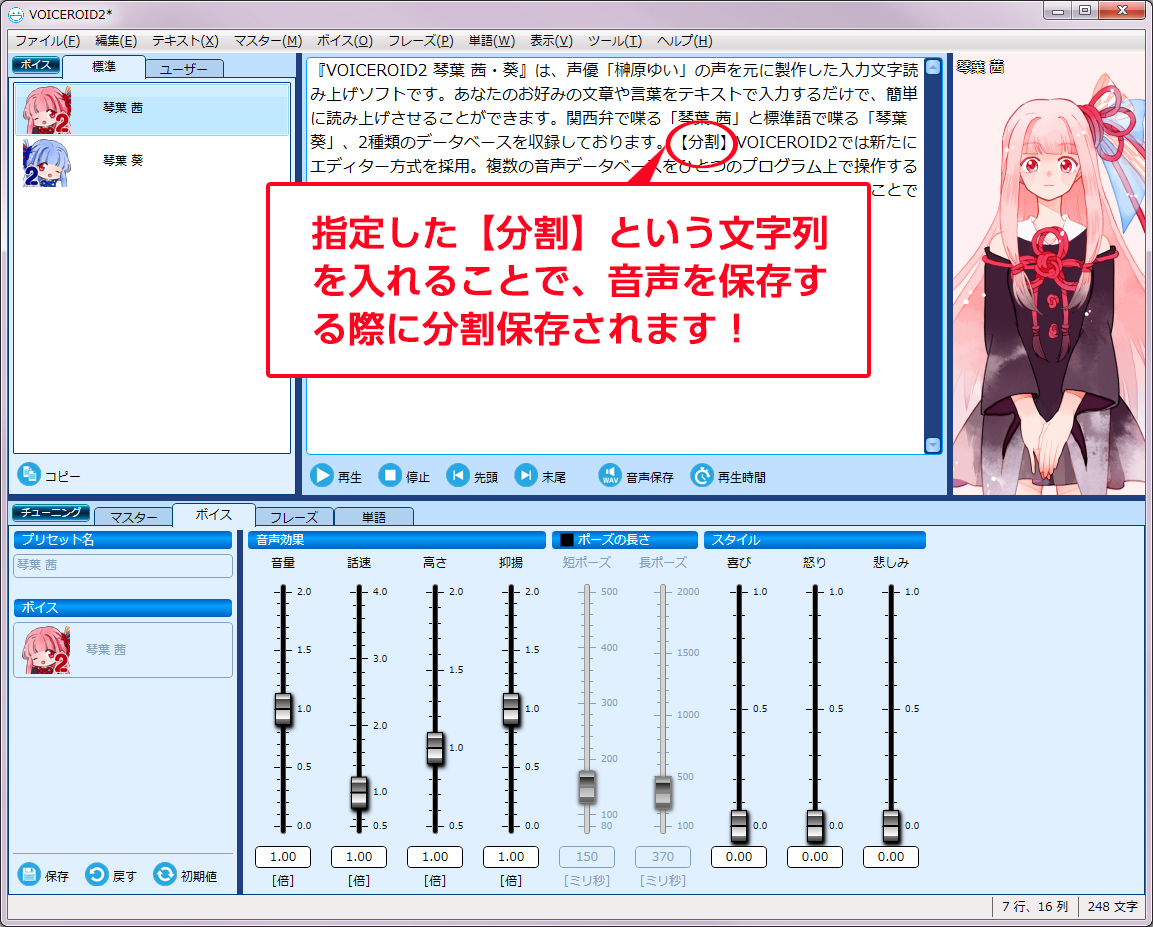Click the 話速 value field
Image resolution: width=1153 pixels, height=927 pixels.
(359, 857)
